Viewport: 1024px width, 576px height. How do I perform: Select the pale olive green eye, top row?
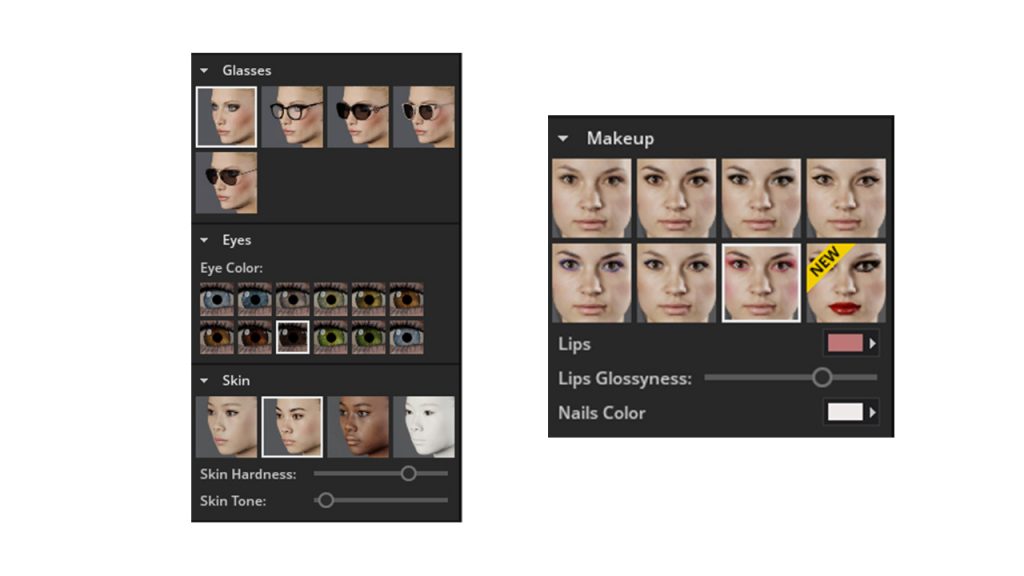click(x=330, y=299)
